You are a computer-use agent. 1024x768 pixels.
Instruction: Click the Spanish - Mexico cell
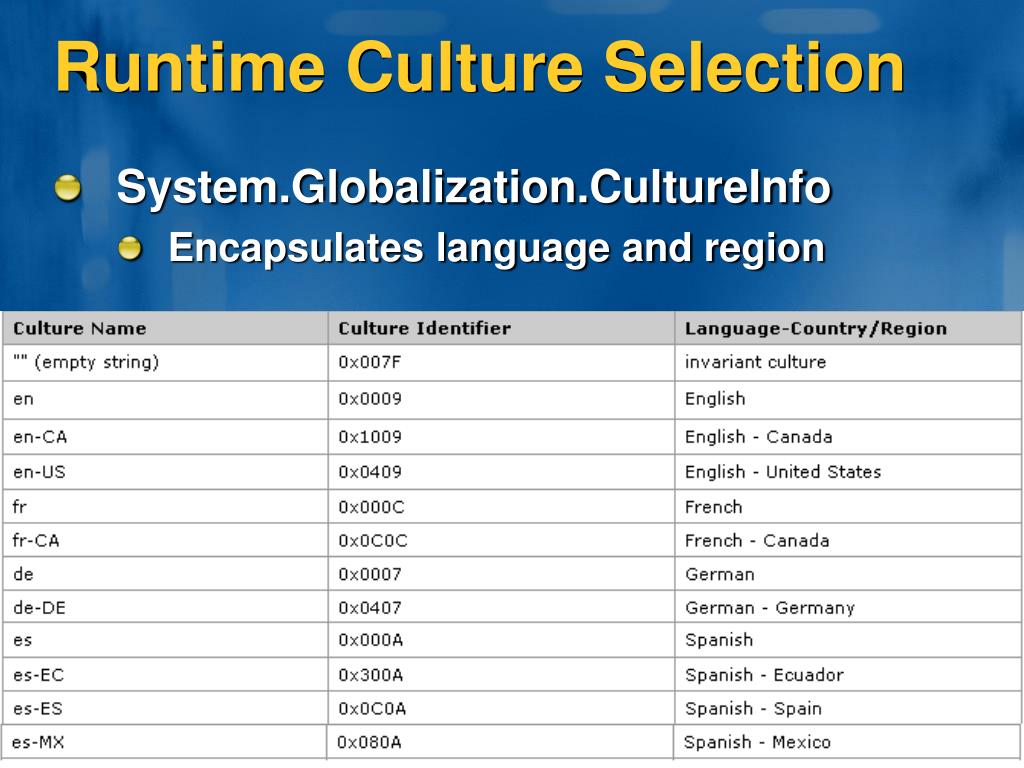click(x=847, y=743)
